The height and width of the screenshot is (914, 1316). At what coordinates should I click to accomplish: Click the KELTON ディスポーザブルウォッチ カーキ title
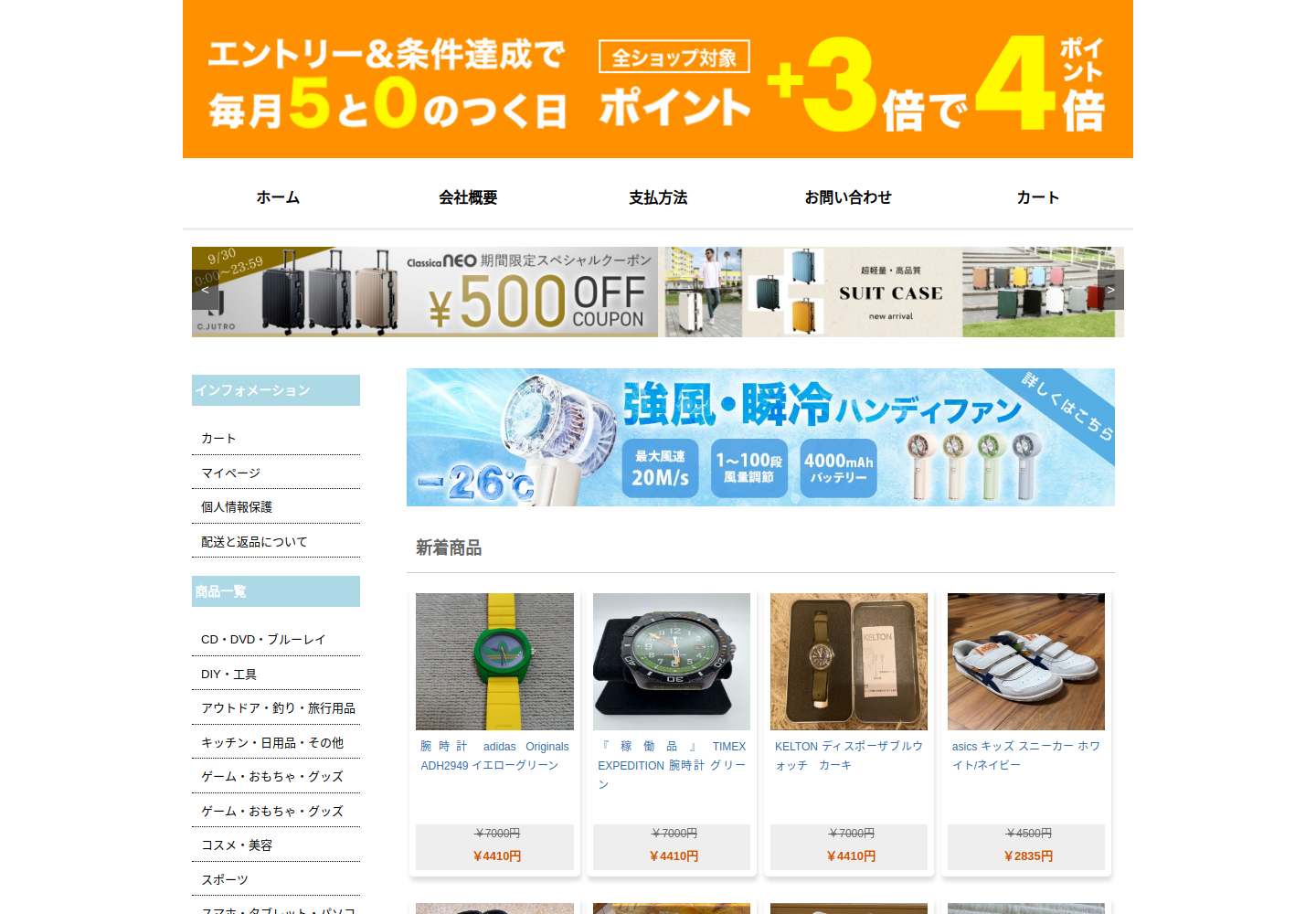pyautogui.click(x=849, y=756)
